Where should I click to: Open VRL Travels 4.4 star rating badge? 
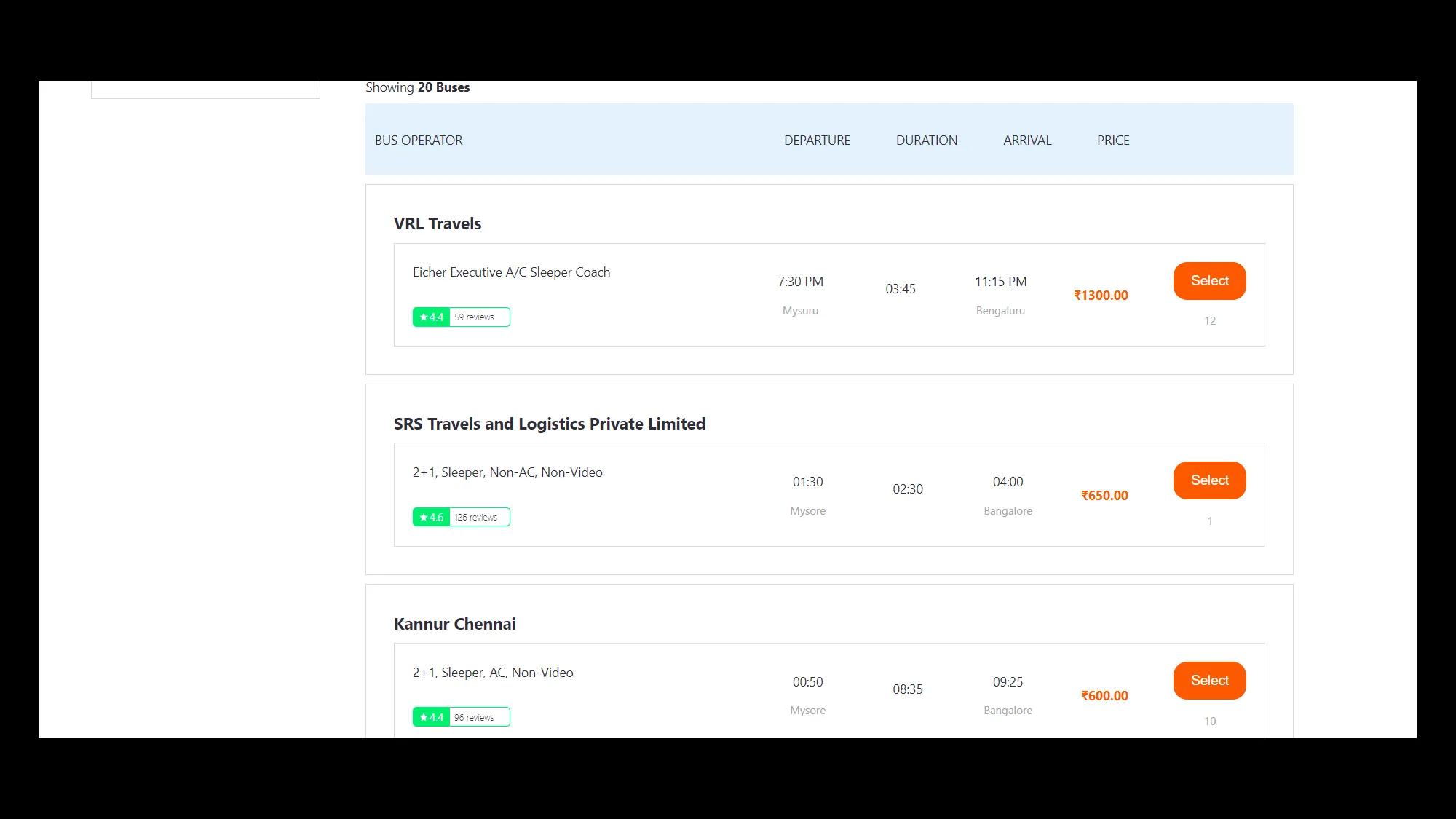(431, 317)
